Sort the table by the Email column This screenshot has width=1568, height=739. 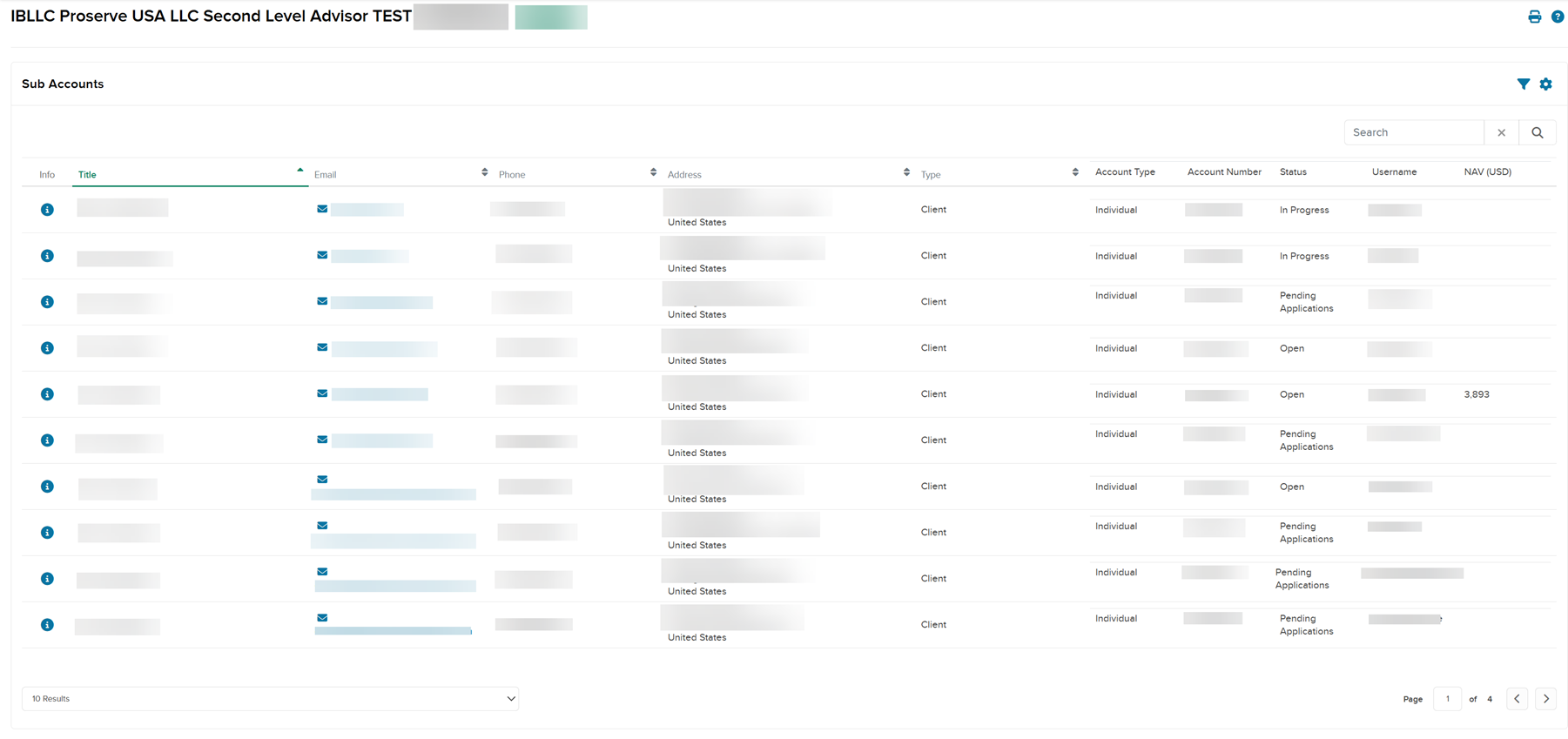(x=400, y=174)
